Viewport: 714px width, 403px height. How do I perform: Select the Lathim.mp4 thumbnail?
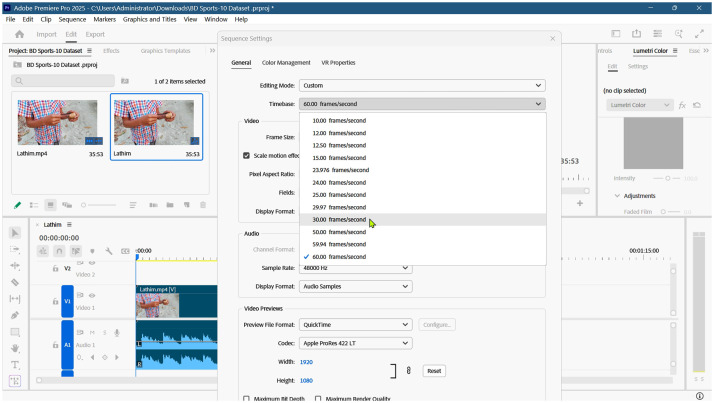[x=57, y=123]
